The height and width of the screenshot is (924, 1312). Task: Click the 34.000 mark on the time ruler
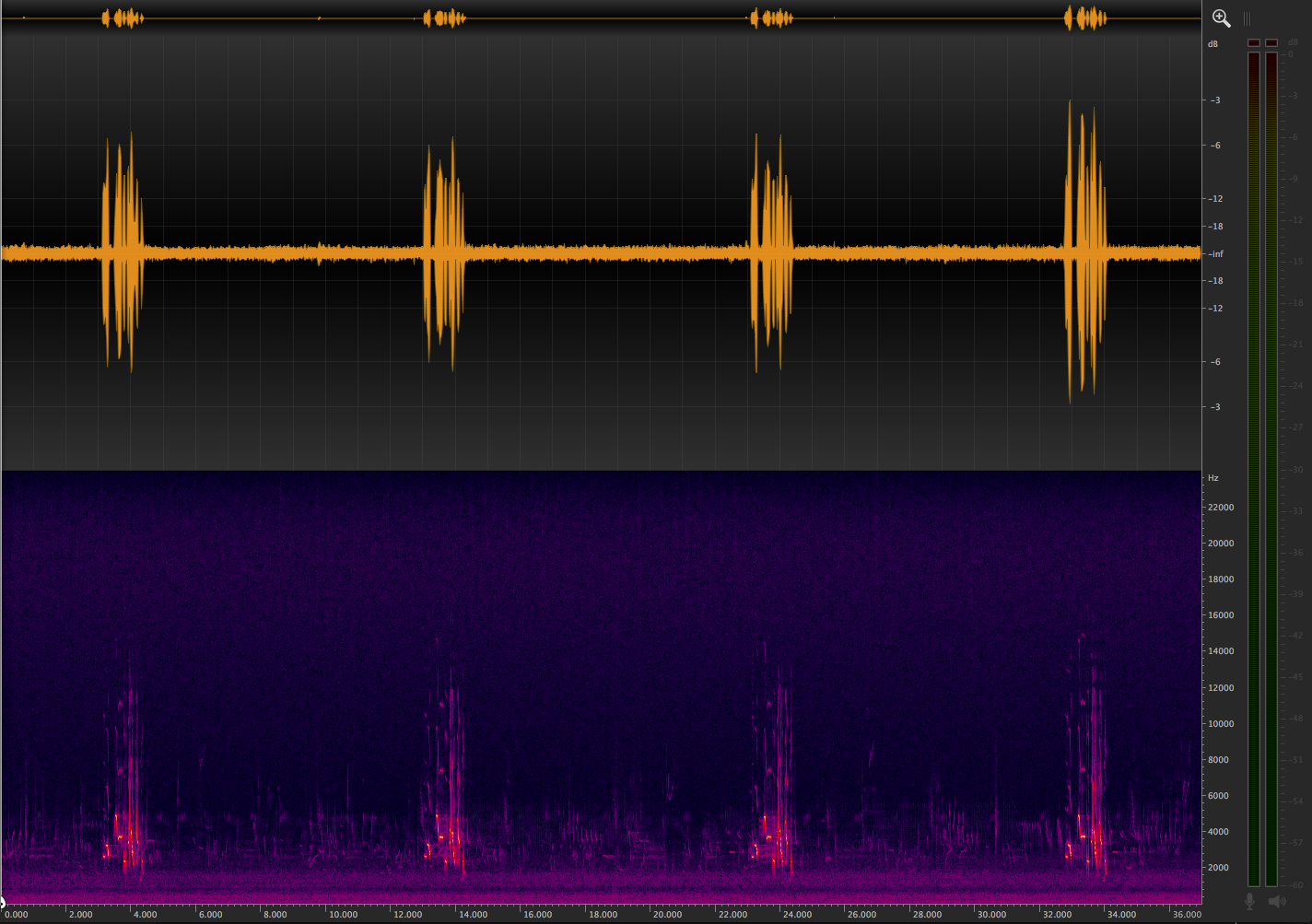click(x=1121, y=915)
